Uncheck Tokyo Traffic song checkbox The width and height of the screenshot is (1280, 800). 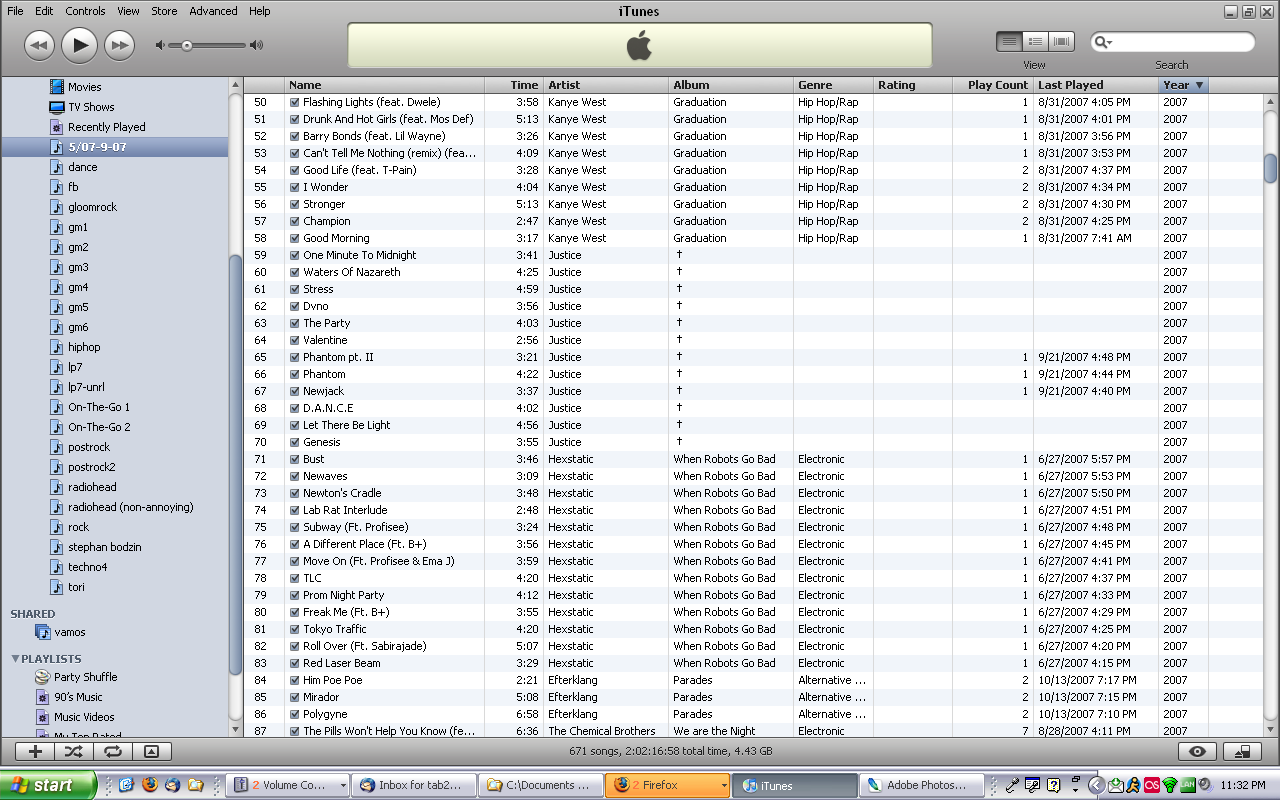click(295, 629)
